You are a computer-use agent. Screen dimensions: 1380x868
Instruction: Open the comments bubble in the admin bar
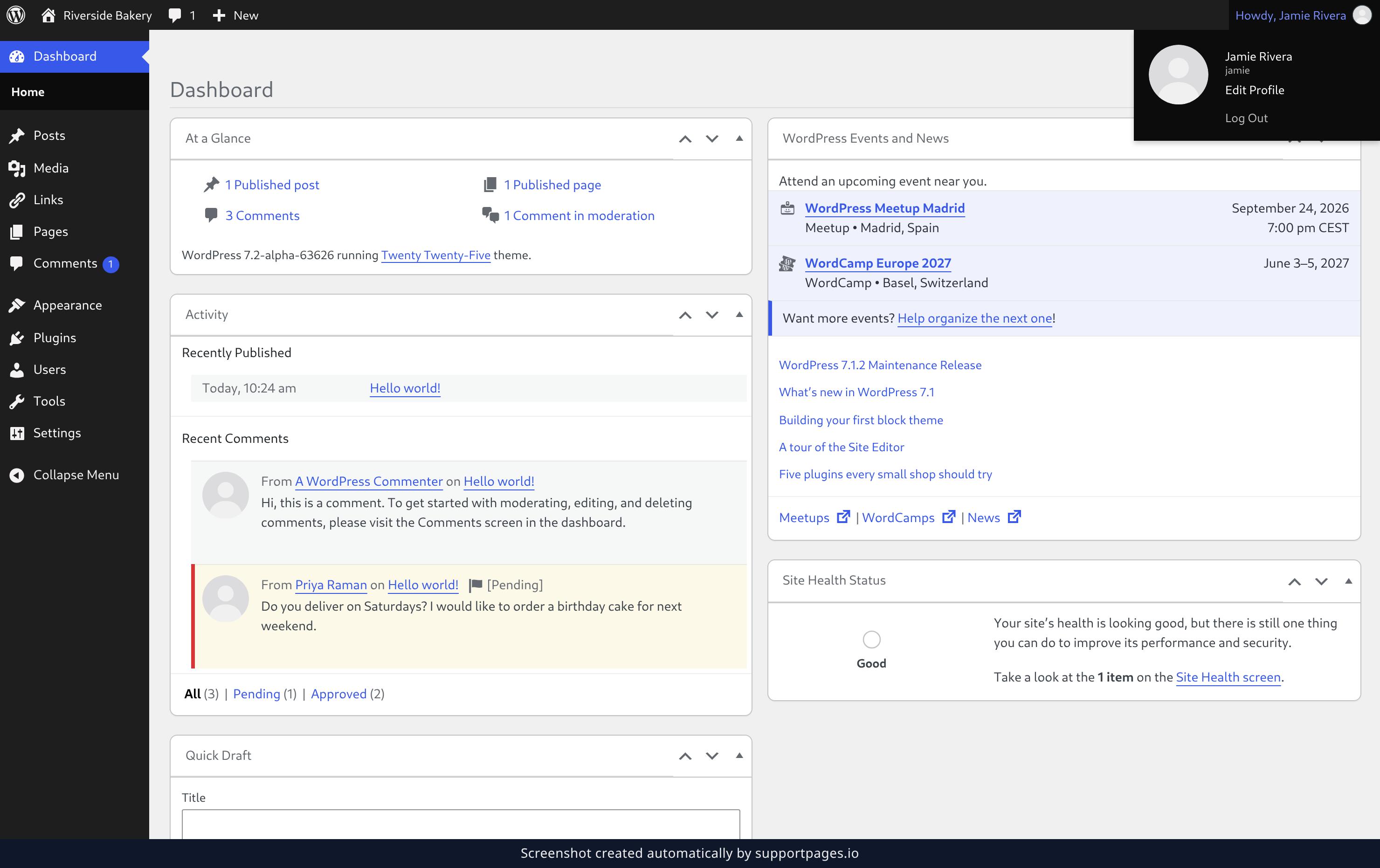(x=175, y=15)
